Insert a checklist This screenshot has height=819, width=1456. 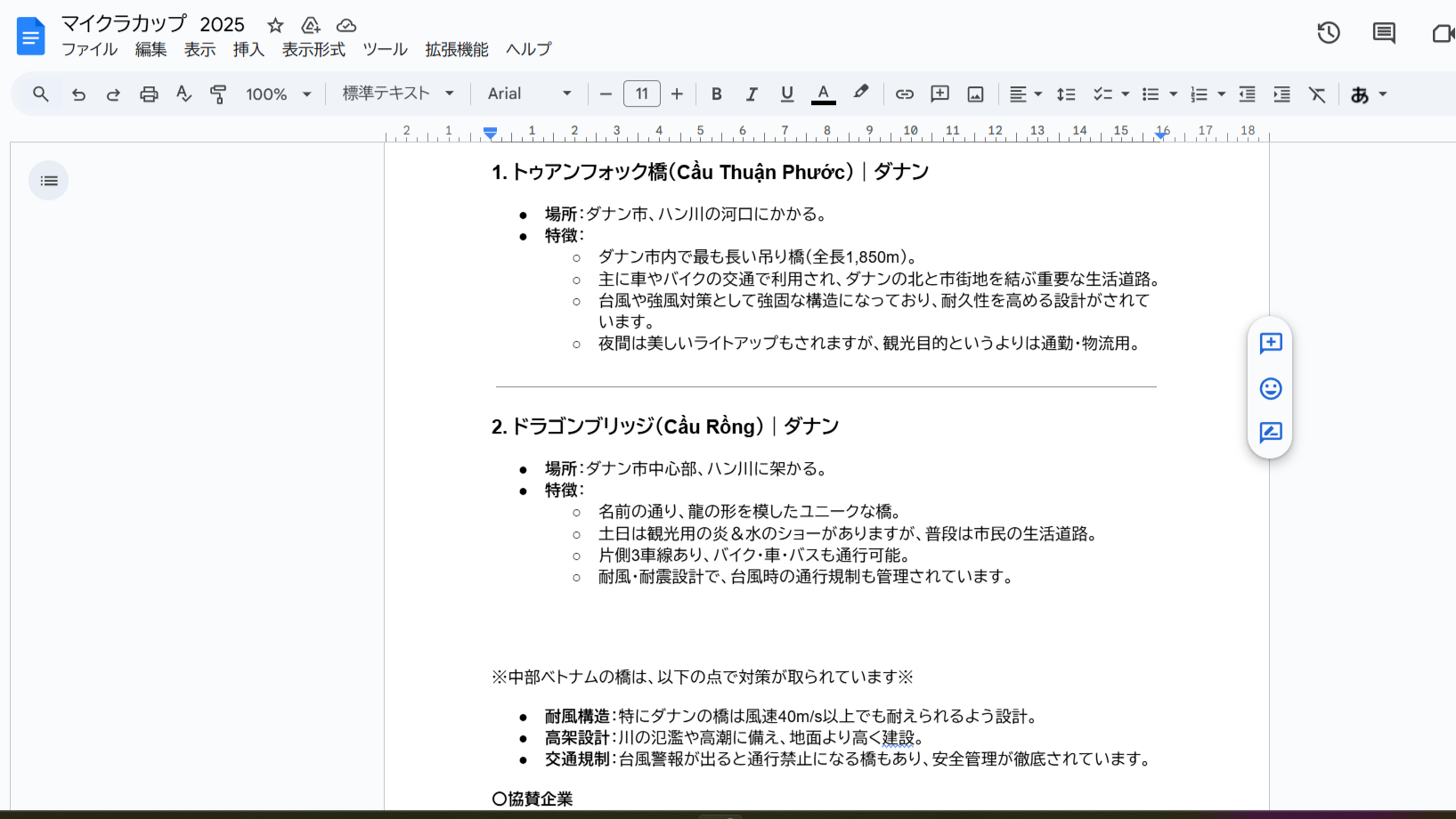pos(1102,93)
